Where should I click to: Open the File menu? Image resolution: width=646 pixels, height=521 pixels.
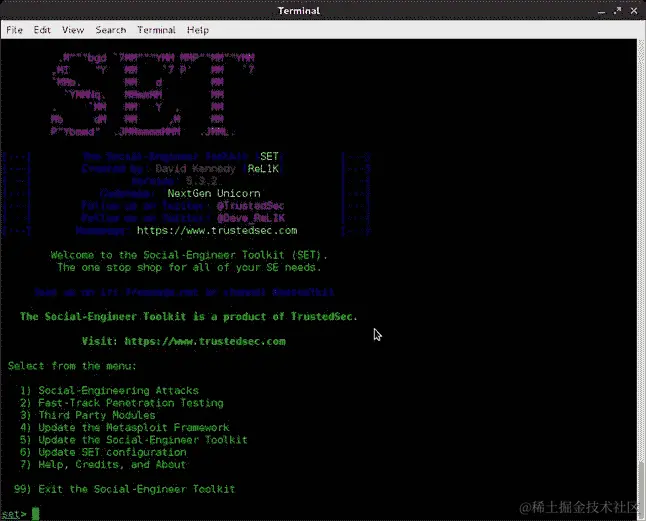tap(14, 30)
